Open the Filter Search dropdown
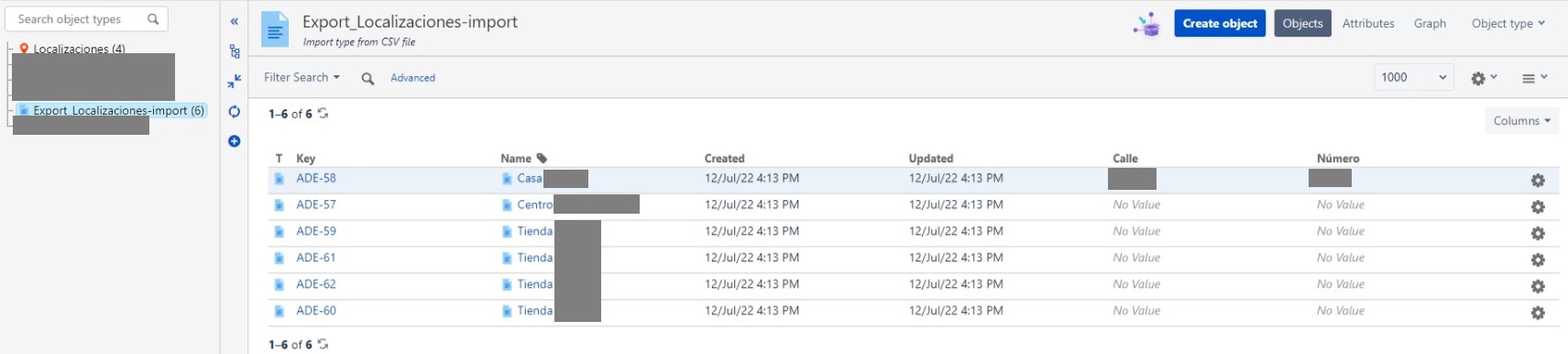 [x=302, y=78]
